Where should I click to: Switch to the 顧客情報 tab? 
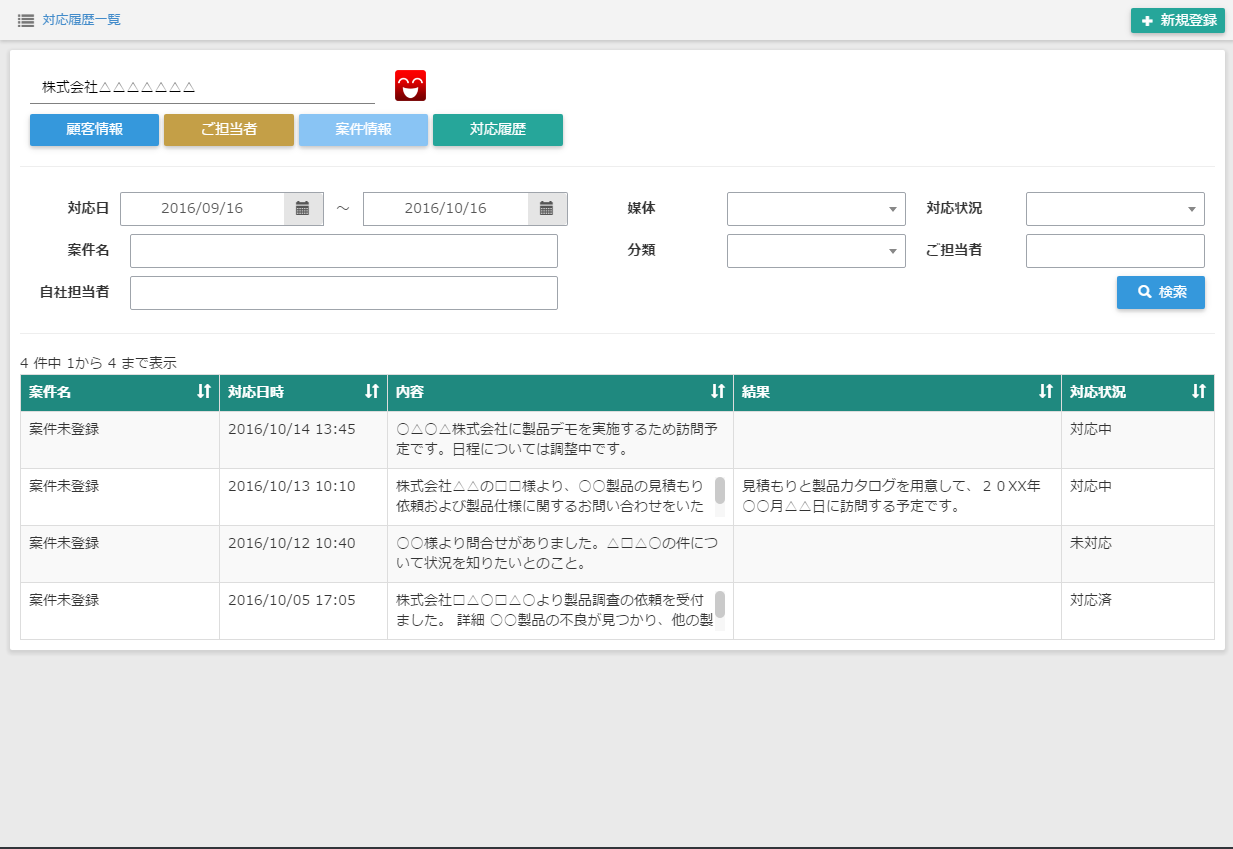tap(94, 130)
